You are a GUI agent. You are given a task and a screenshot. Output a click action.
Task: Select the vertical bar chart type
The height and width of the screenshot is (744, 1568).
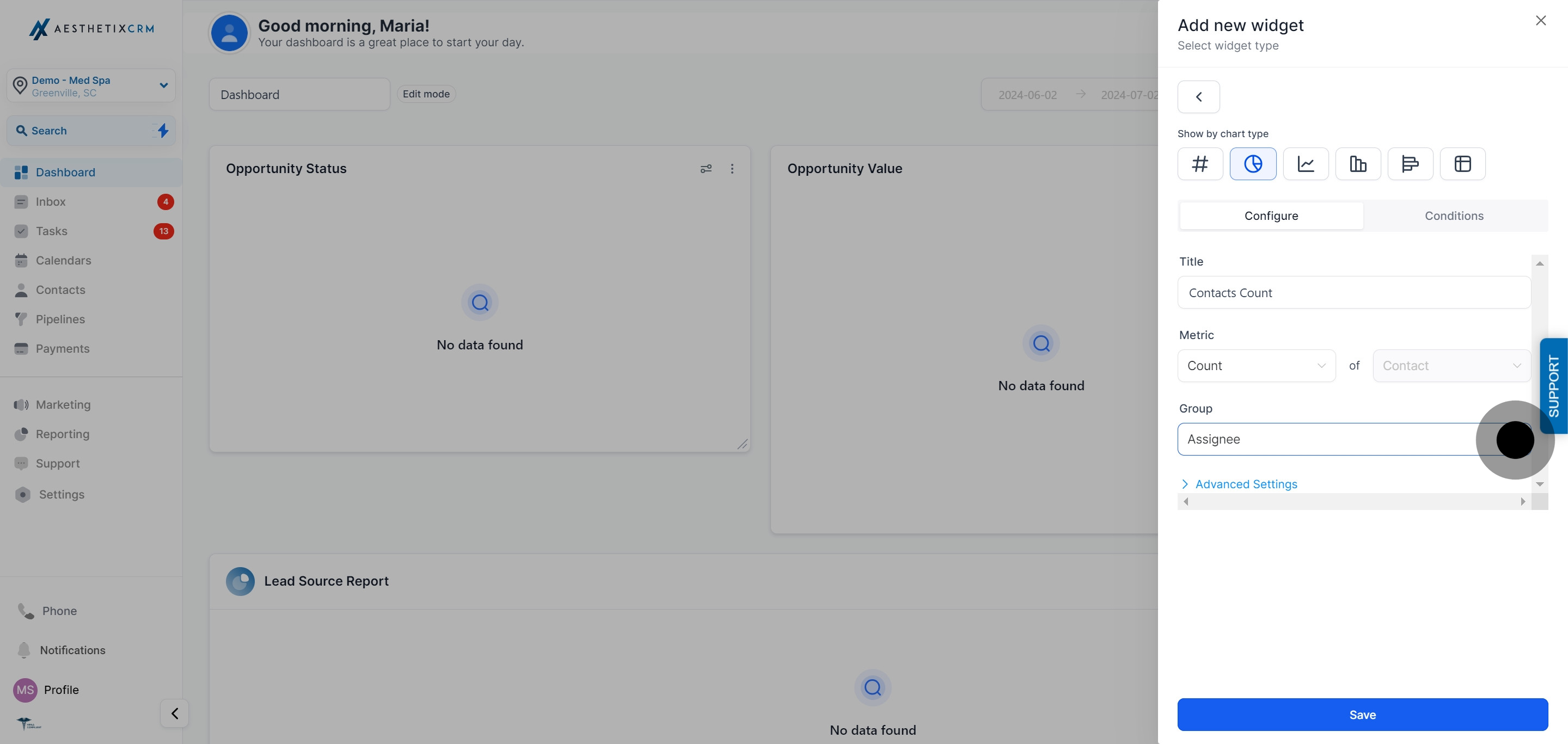(x=1357, y=164)
